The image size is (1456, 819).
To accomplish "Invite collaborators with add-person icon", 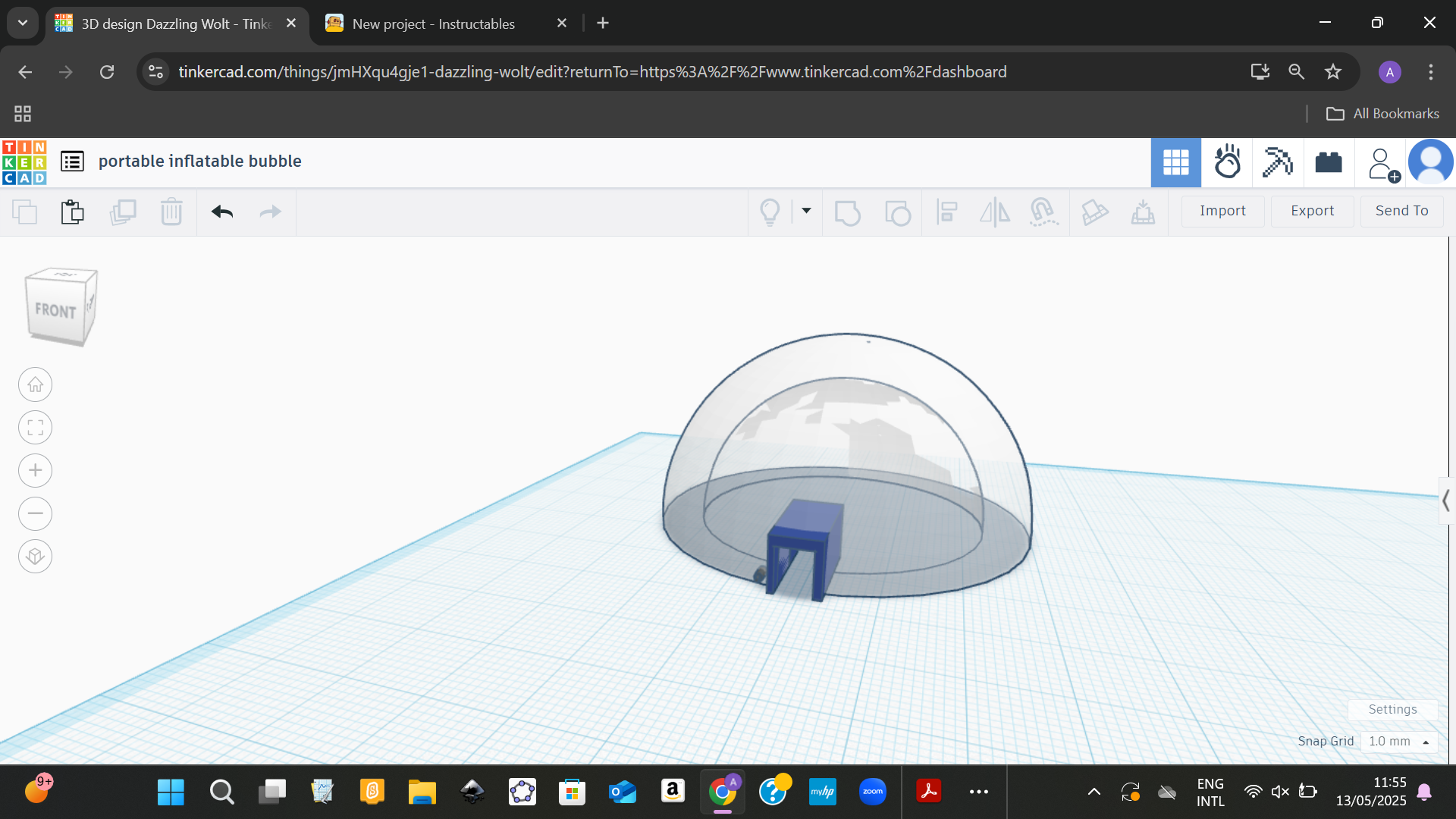I will click(x=1382, y=164).
